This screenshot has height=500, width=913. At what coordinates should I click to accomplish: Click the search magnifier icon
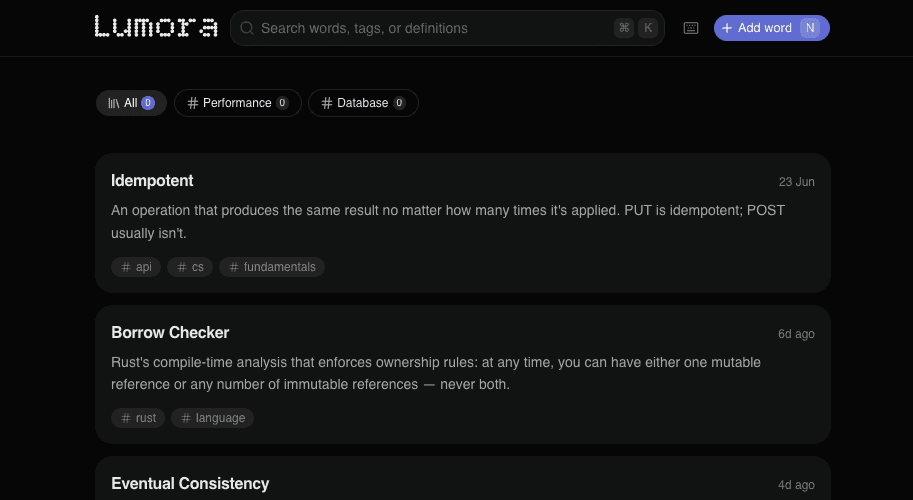[247, 28]
